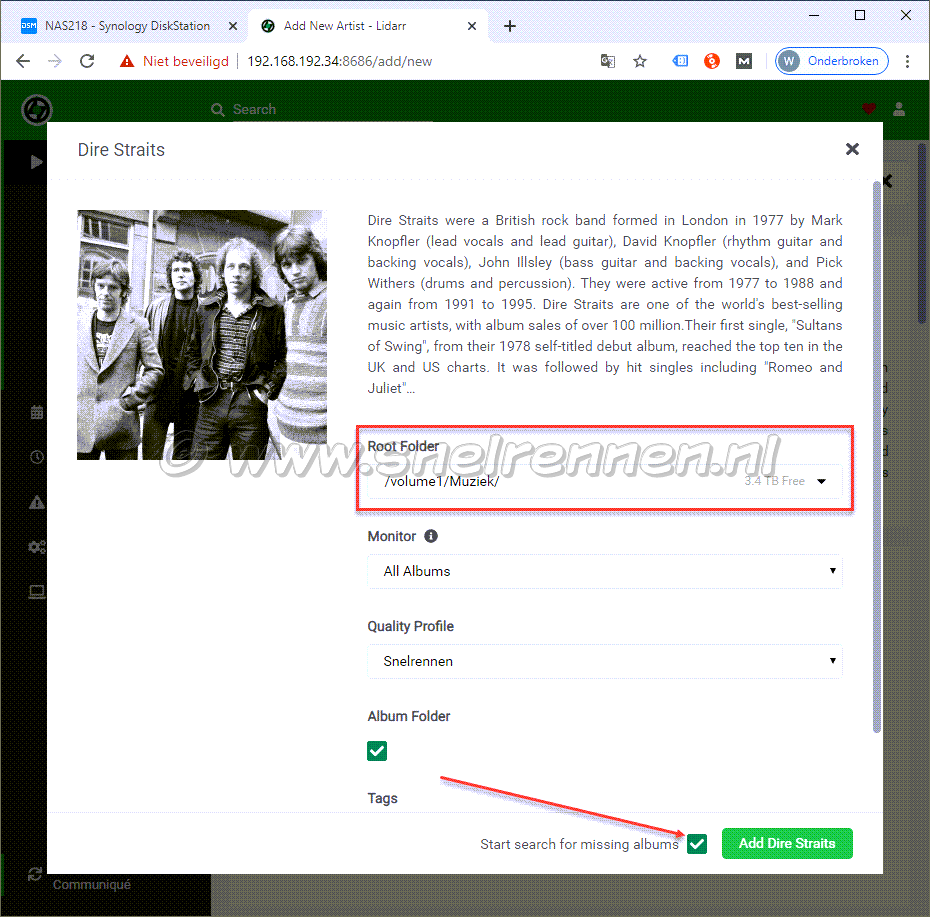Viewport: 930px width, 917px height.
Task: Click the Monitor info icon
Action: (x=431, y=536)
